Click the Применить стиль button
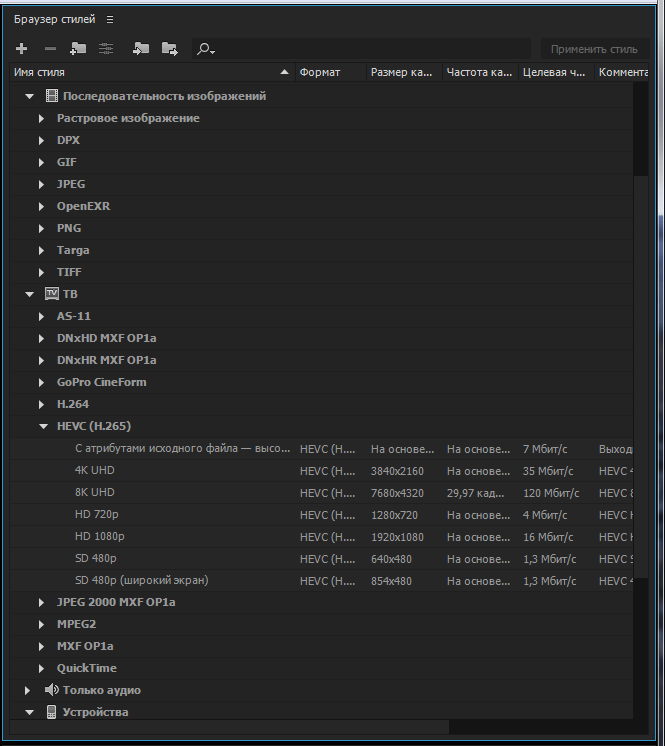This screenshot has width=665, height=746. [594, 49]
